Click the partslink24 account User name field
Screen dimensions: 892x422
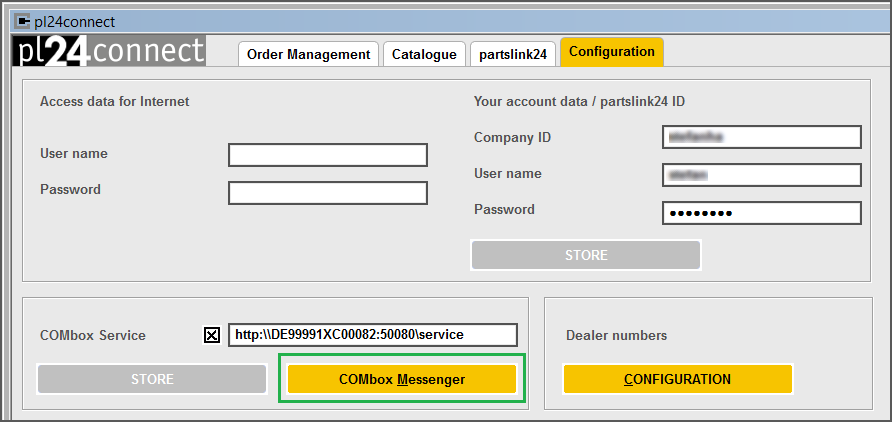762,175
